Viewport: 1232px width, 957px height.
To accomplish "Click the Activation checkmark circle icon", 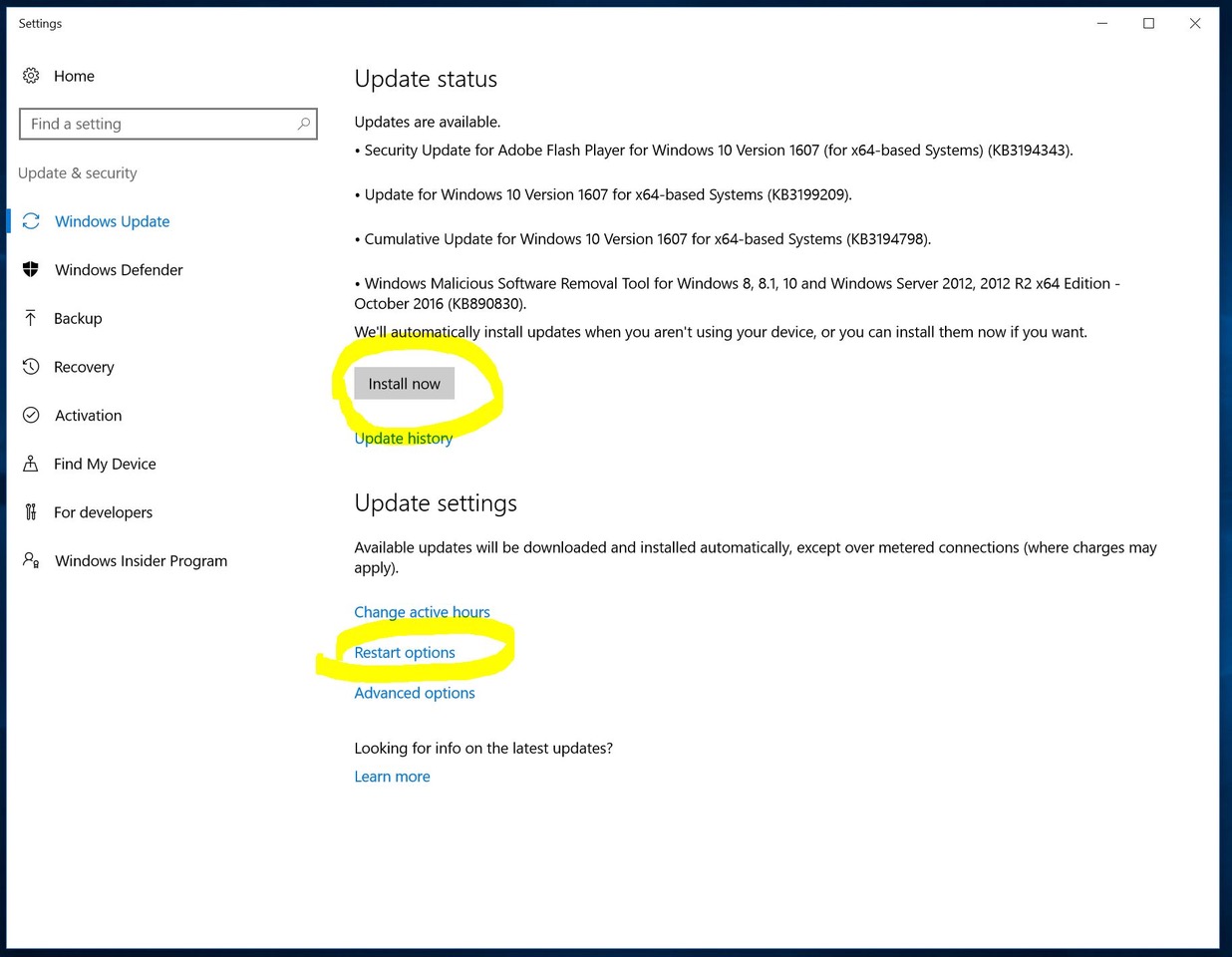I will pyautogui.click(x=31, y=415).
